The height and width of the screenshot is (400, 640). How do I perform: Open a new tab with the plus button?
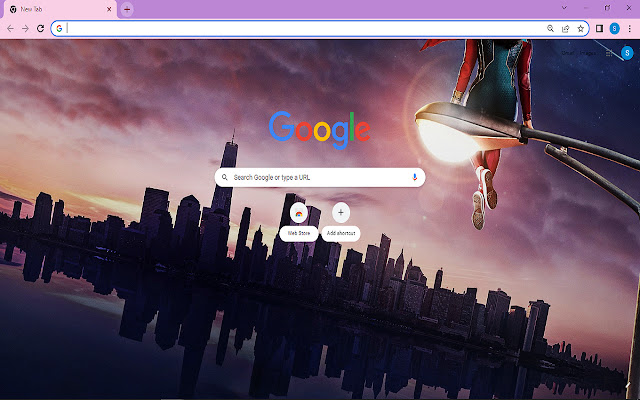[127, 9]
